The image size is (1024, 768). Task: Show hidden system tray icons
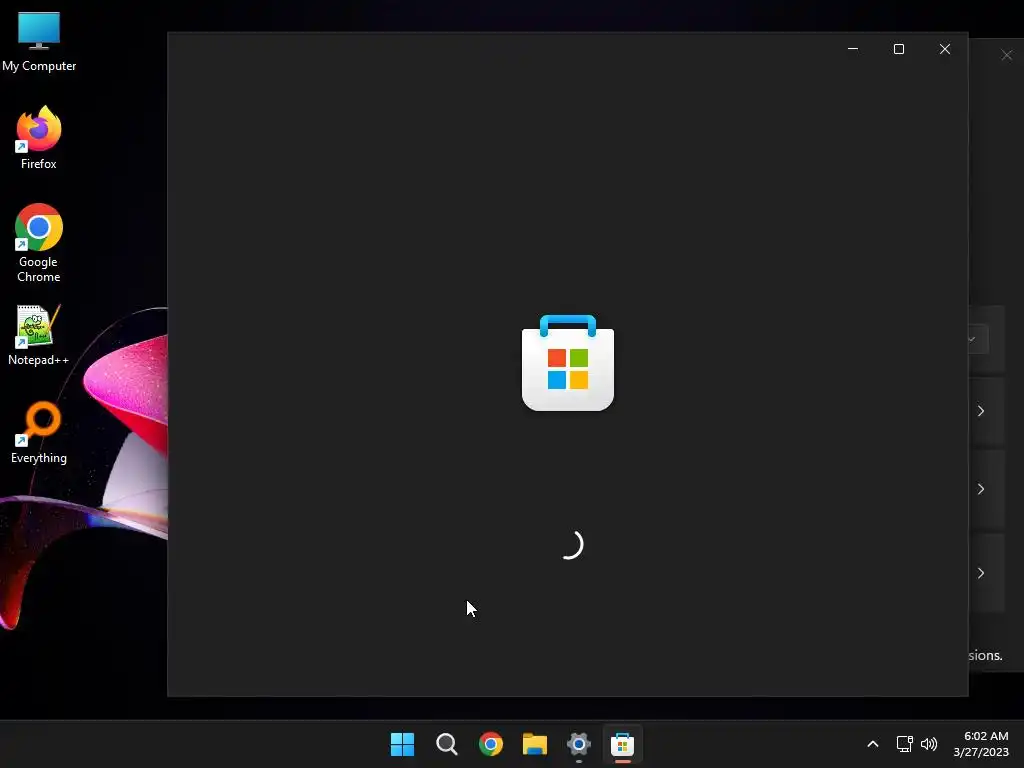[872, 744]
